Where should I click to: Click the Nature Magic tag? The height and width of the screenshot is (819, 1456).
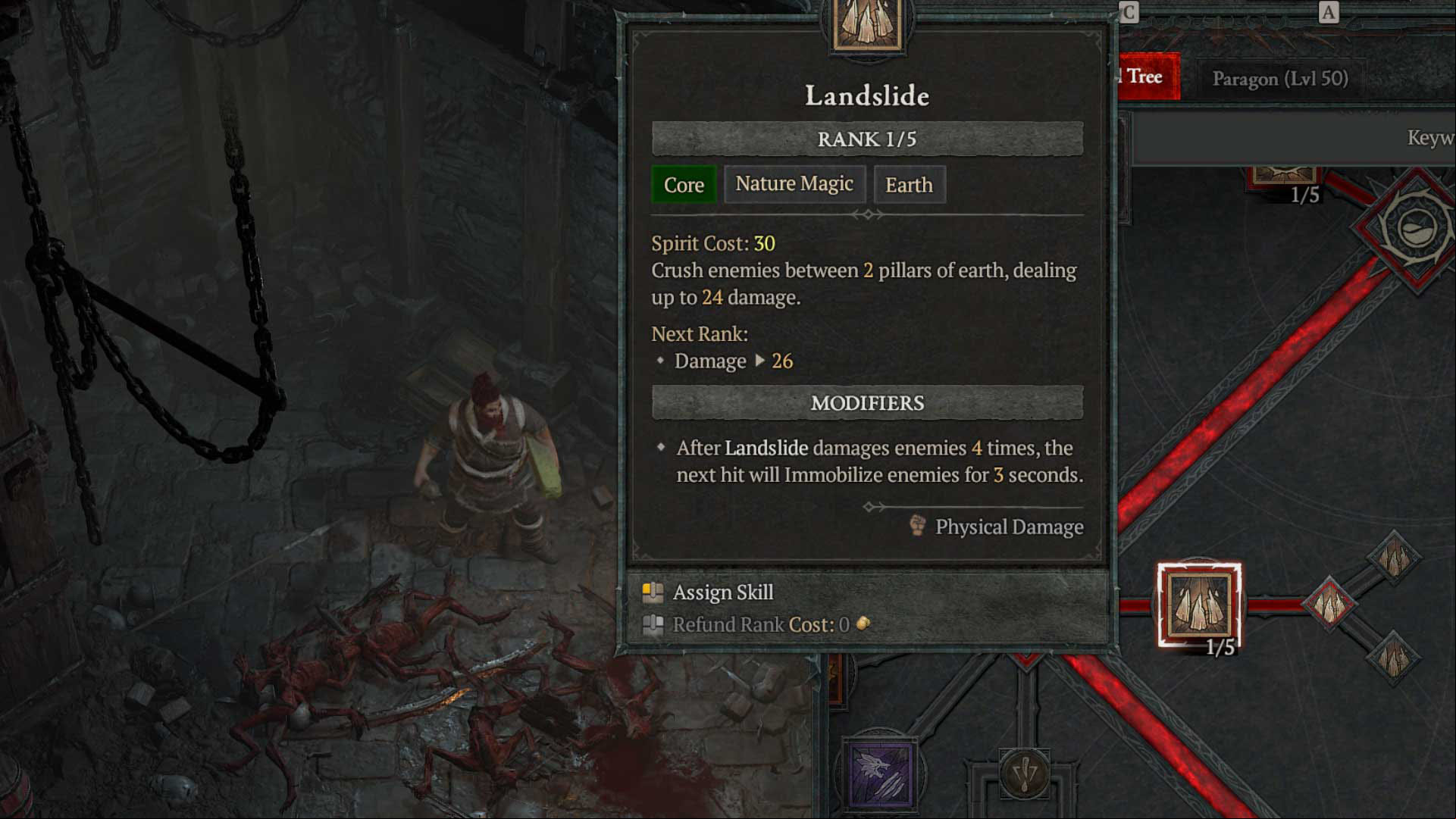[x=794, y=184]
